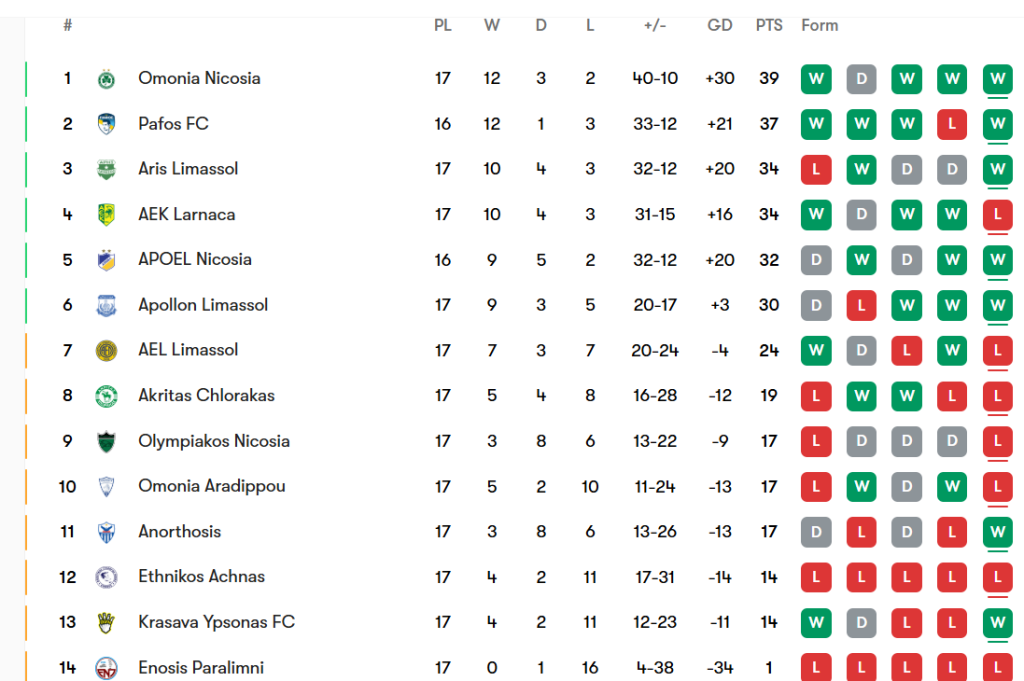Click the Aris Limassol club crest

106,169
